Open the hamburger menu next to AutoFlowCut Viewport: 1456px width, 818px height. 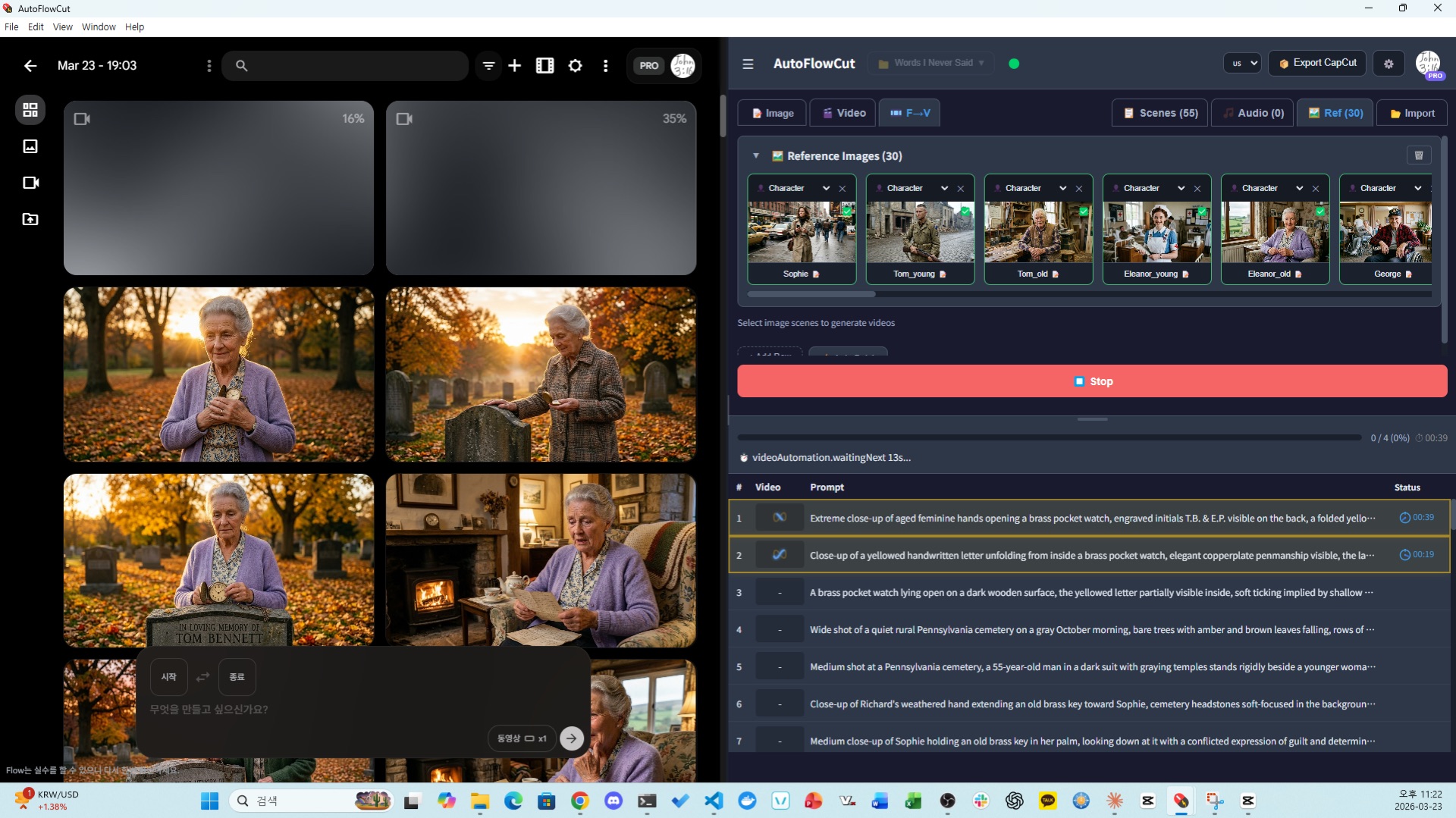(748, 64)
